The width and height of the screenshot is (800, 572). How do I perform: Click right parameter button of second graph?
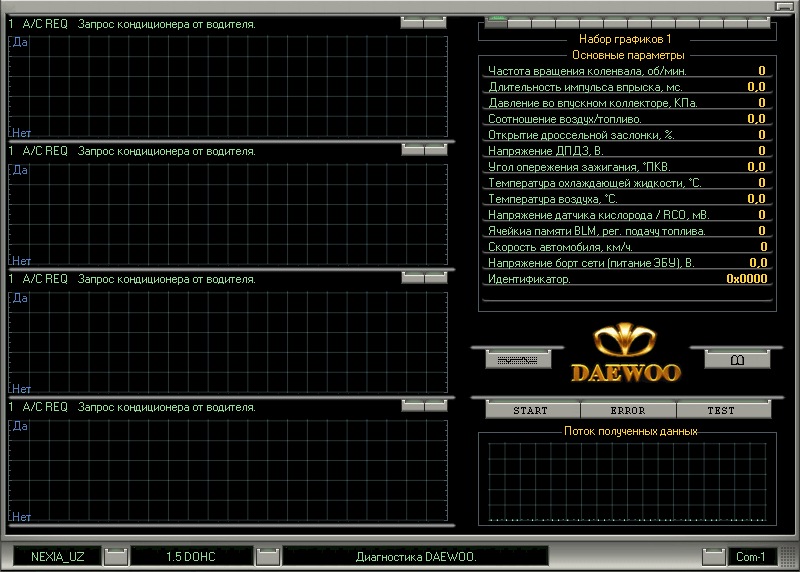pos(436,149)
